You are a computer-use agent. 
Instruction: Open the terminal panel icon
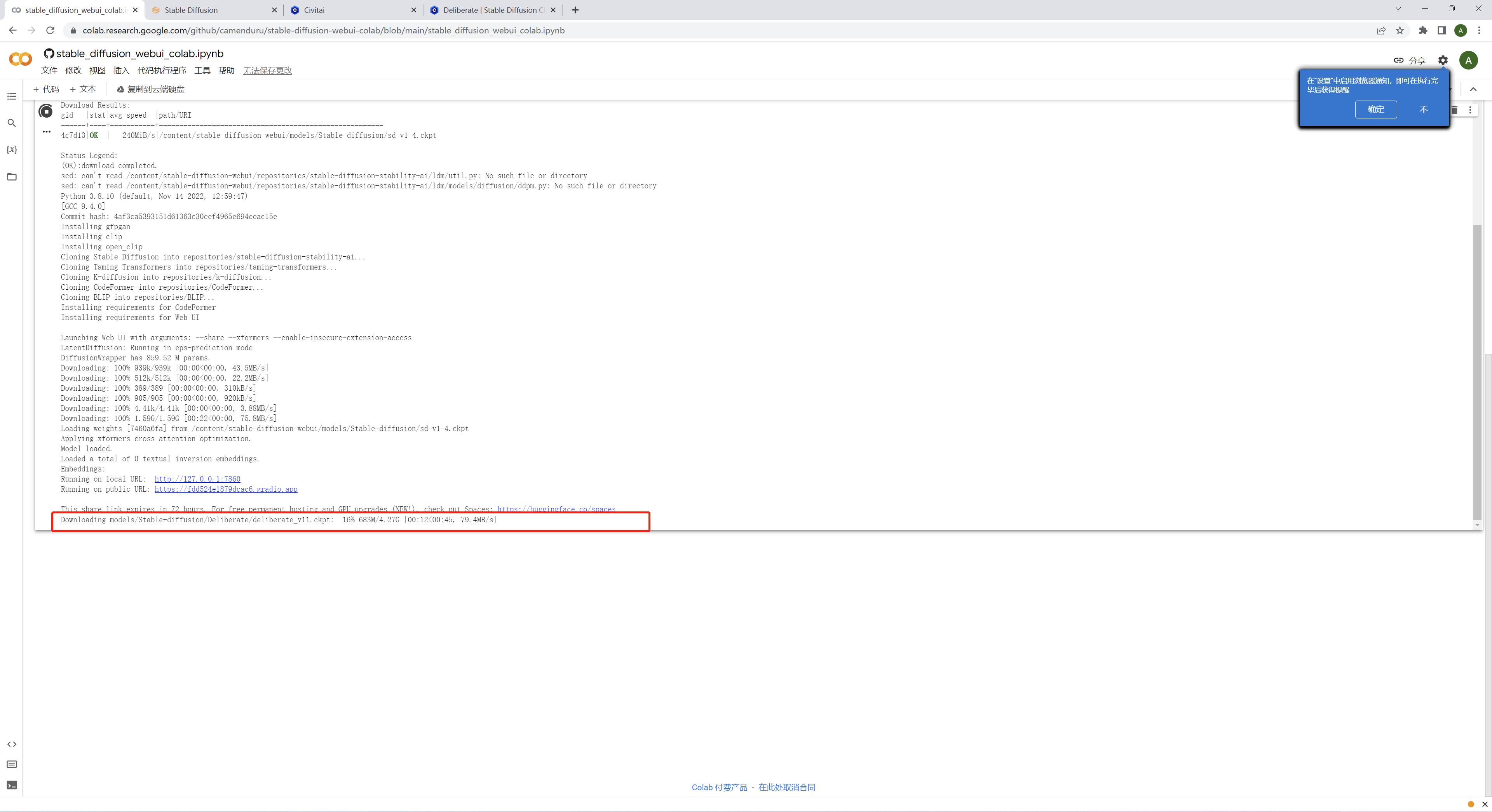point(12,785)
